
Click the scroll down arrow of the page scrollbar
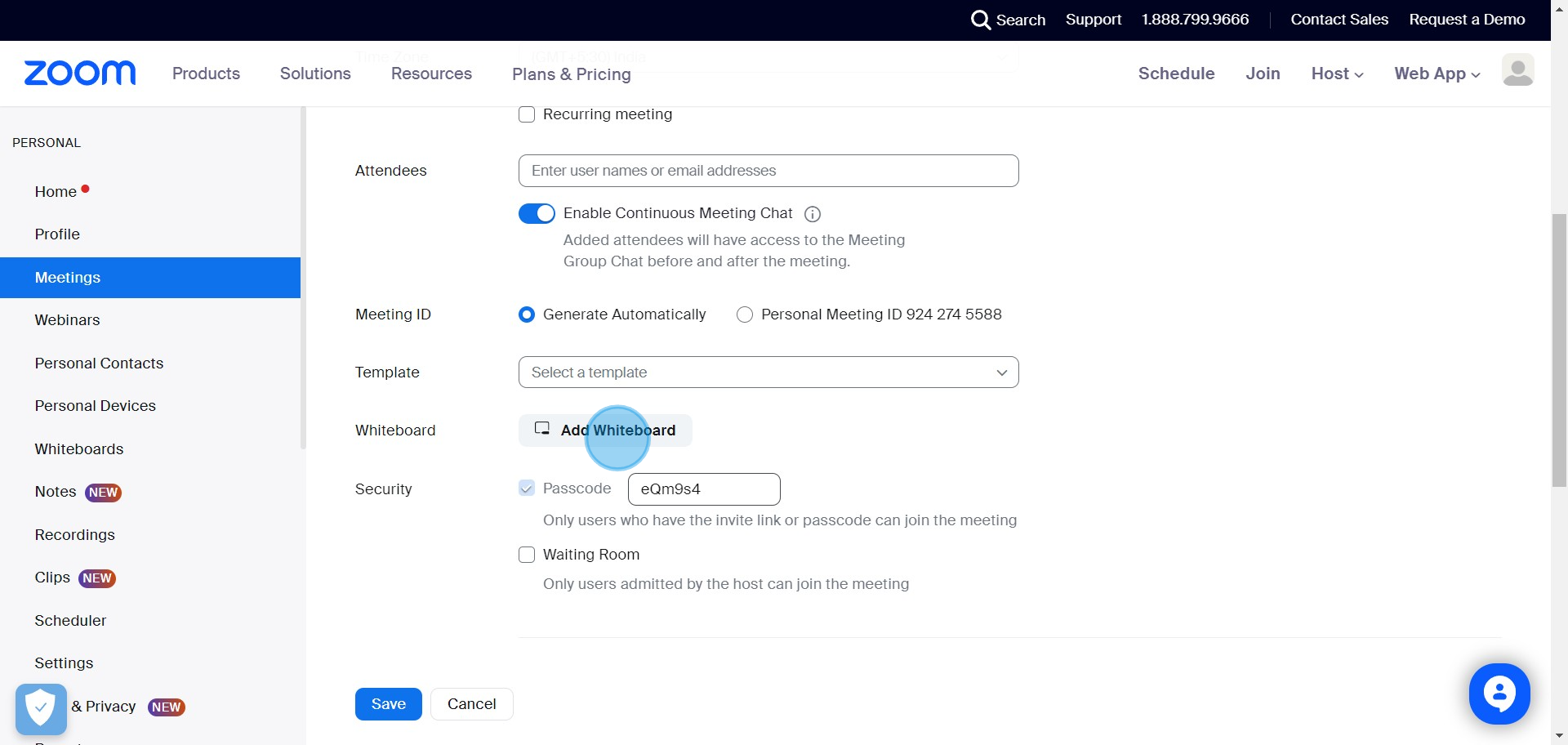click(1559, 736)
